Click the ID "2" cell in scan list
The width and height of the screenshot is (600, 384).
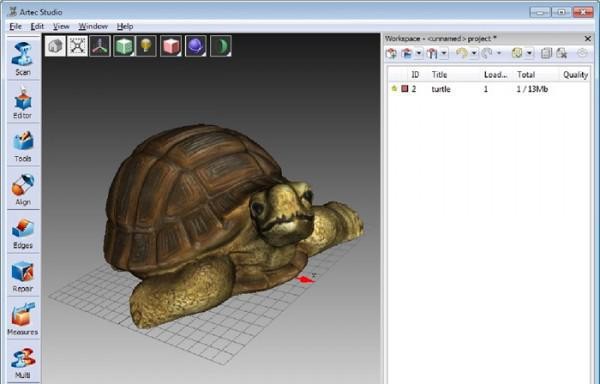[x=414, y=89]
